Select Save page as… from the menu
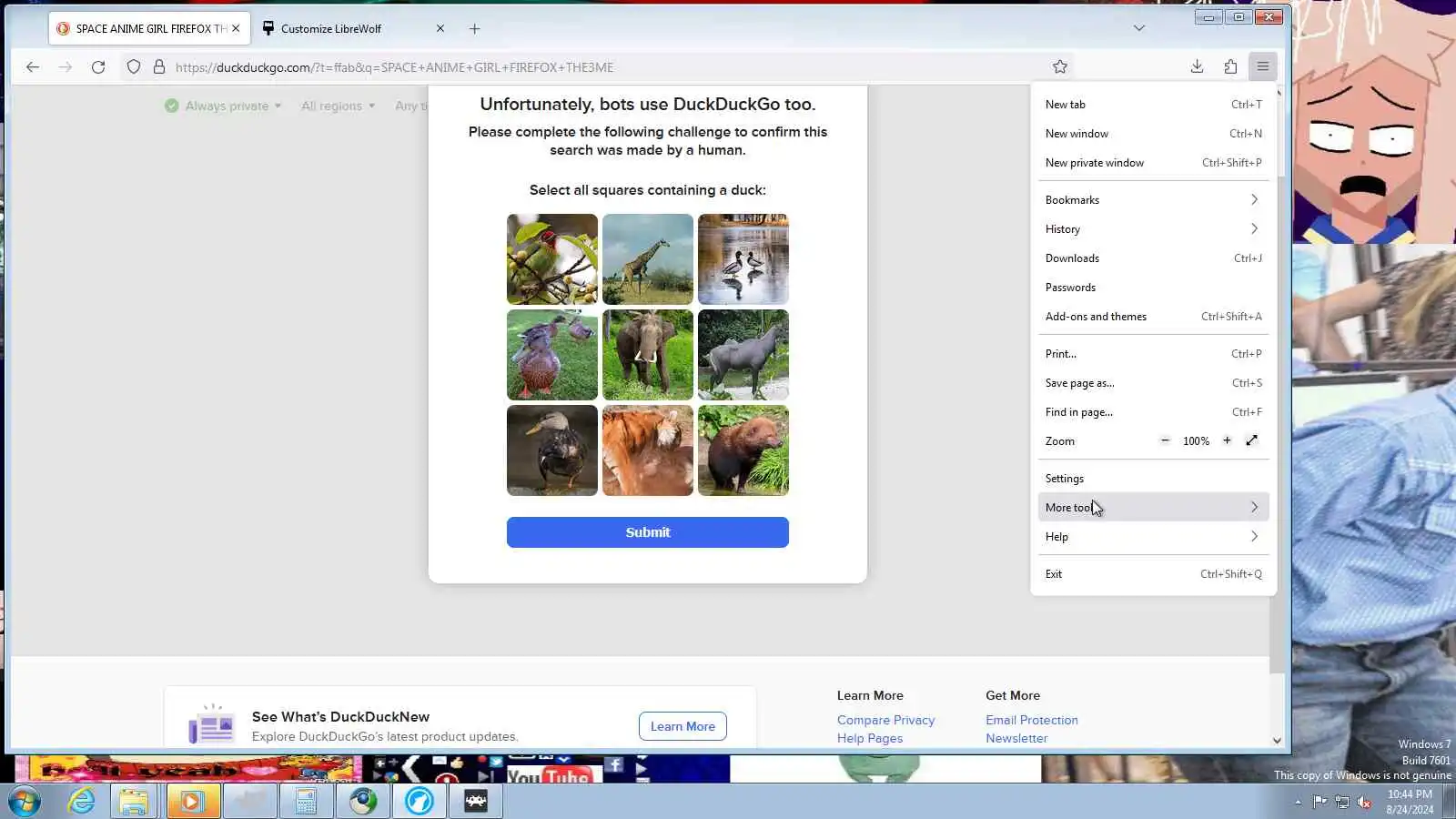Image resolution: width=1456 pixels, height=819 pixels. (1154, 383)
